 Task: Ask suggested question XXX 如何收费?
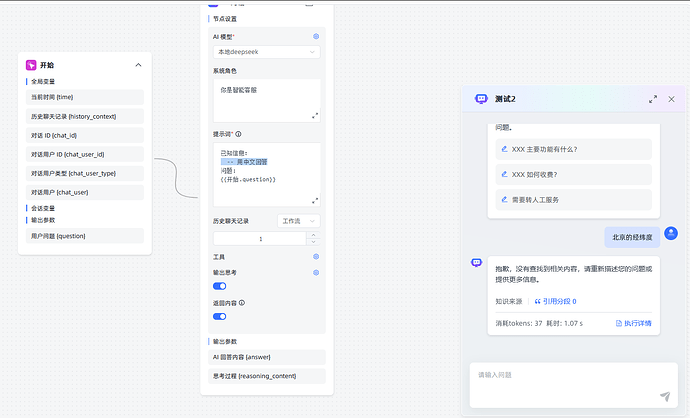click(x=573, y=175)
